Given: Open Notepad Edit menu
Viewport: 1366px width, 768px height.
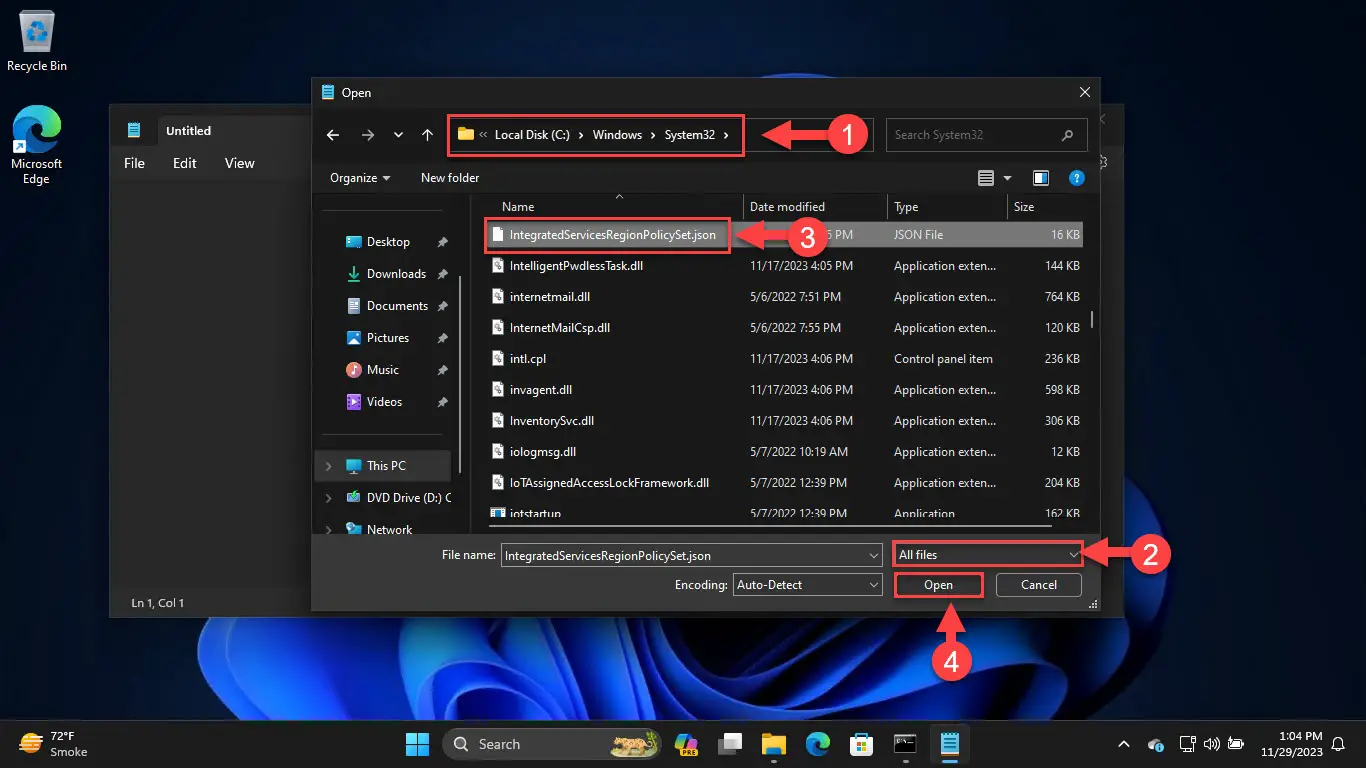Looking at the screenshot, I should pyautogui.click(x=185, y=163).
